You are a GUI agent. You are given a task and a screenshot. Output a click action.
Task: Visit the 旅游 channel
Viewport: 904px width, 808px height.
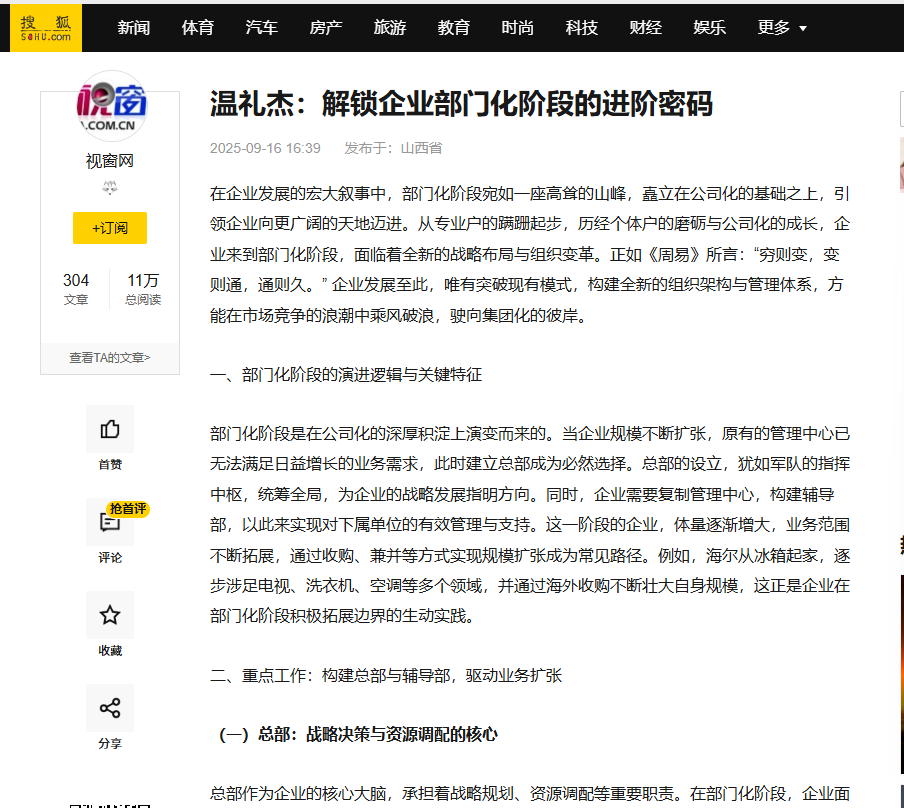tap(389, 27)
